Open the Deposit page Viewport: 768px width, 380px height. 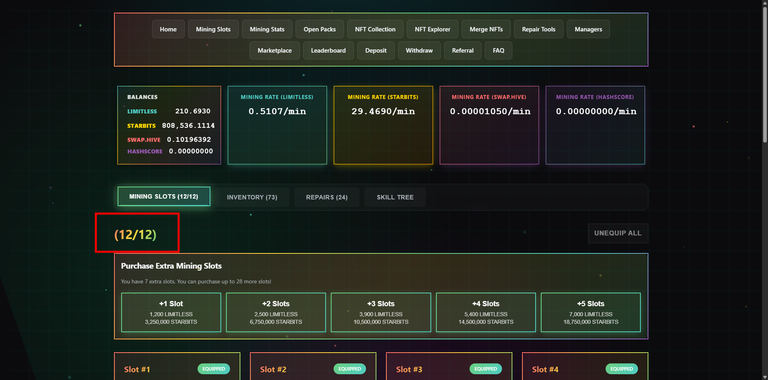tap(376, 50)
